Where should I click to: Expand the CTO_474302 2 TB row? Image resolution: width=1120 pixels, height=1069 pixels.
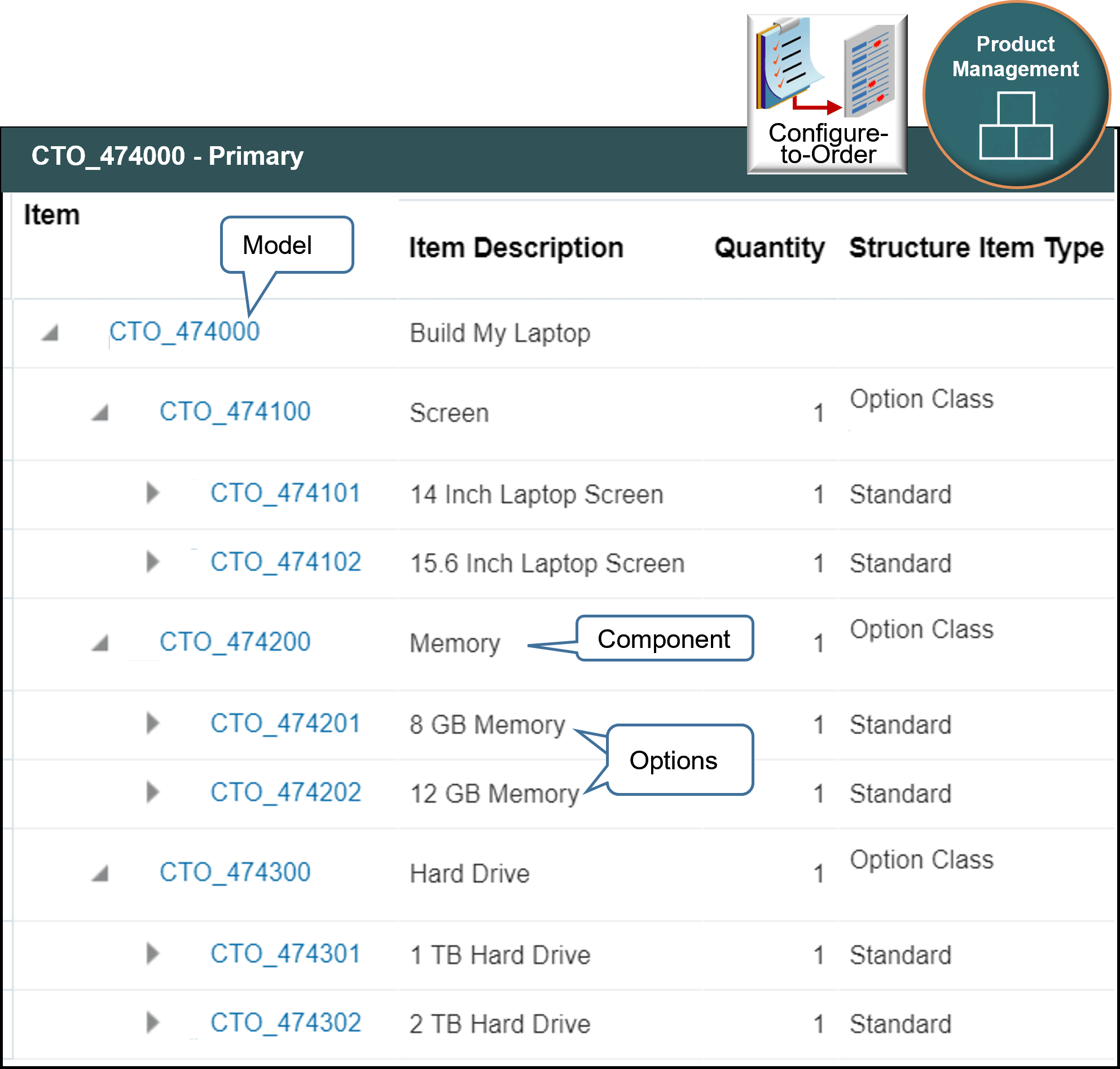[x=152, y=1023]
